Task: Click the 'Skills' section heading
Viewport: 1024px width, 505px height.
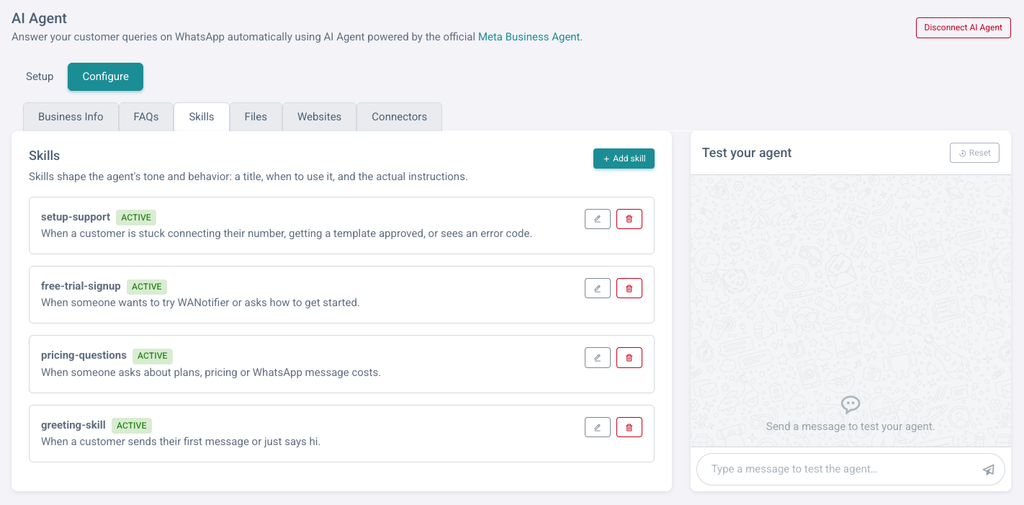Action: click(44, 155)
